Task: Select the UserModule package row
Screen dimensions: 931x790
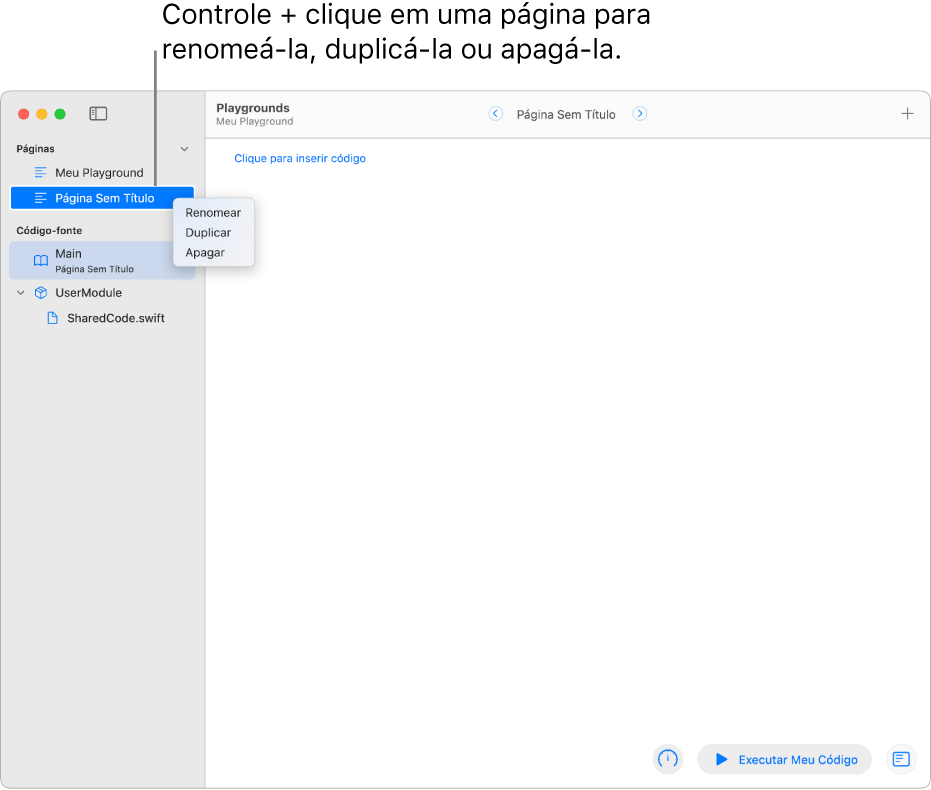Action: pyautogui.click(x=102, y=293)
